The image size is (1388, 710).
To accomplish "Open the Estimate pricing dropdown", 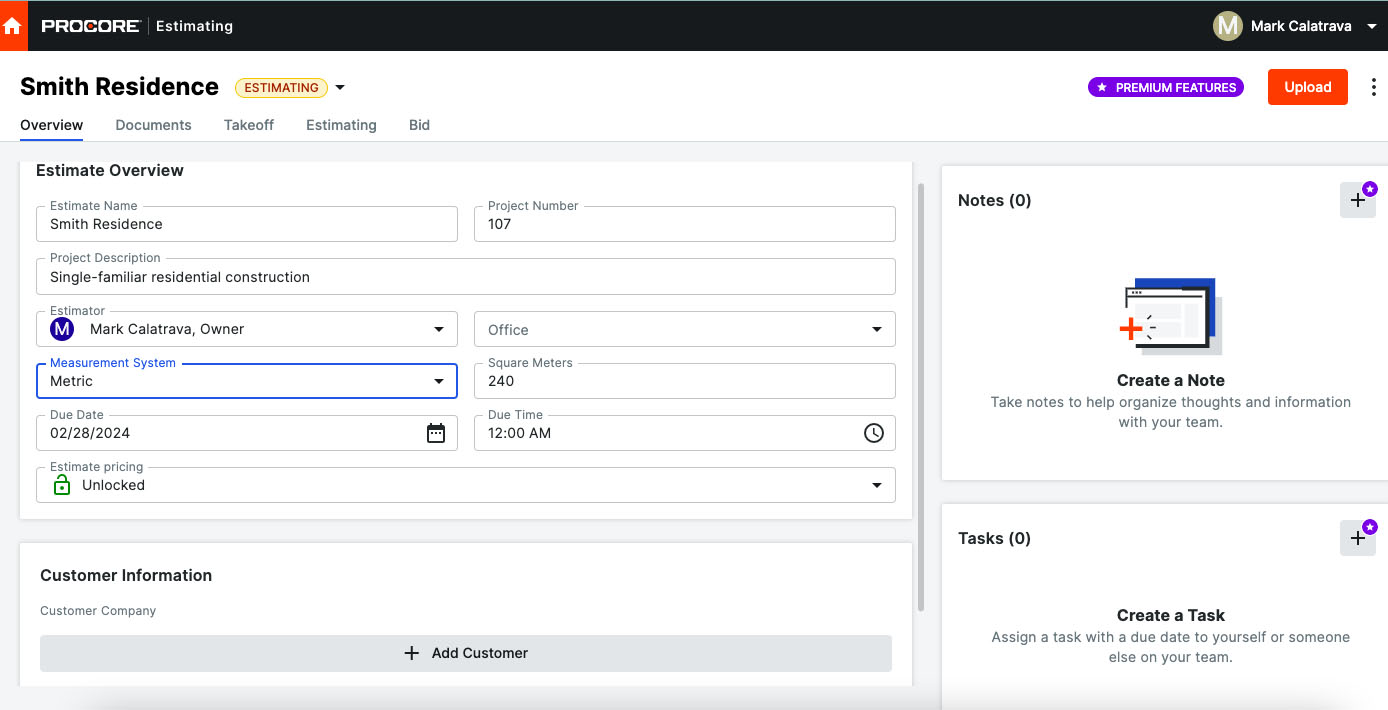I will pyautogui.click(x=876, y=485).
